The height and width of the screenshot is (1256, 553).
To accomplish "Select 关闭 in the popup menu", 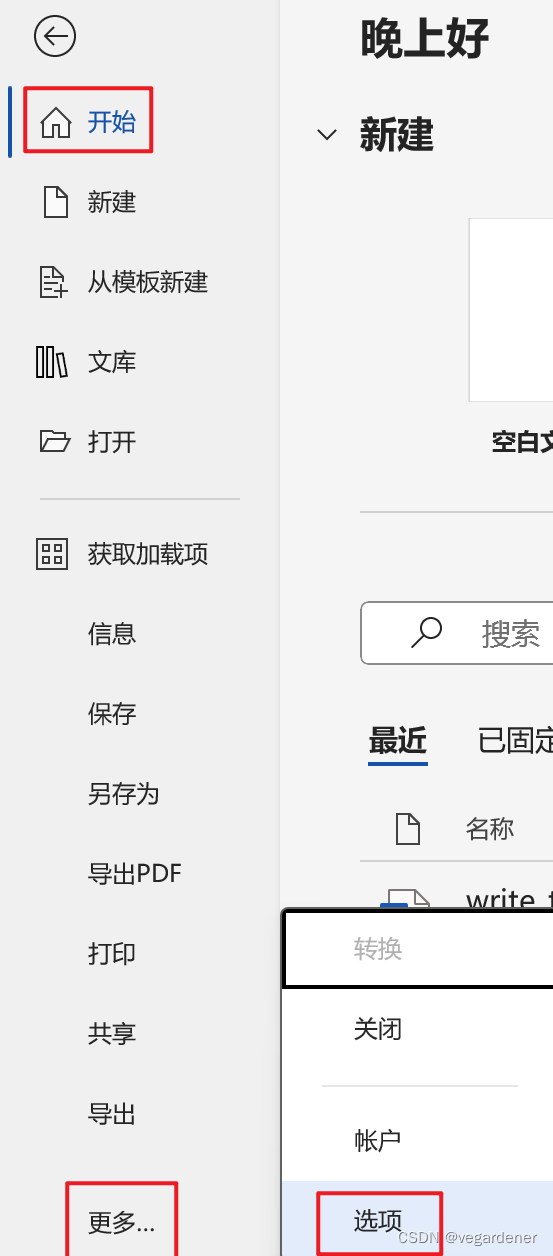I will click(378, 1029).
